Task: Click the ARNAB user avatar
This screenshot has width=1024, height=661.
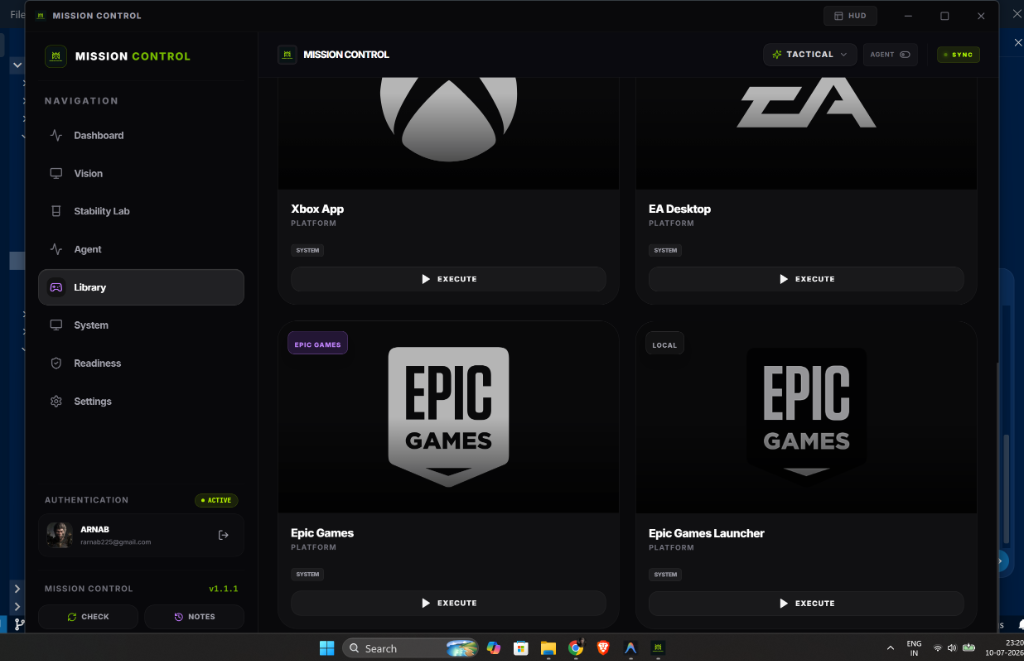Action: pyautogui.click(x=59, y=535)
